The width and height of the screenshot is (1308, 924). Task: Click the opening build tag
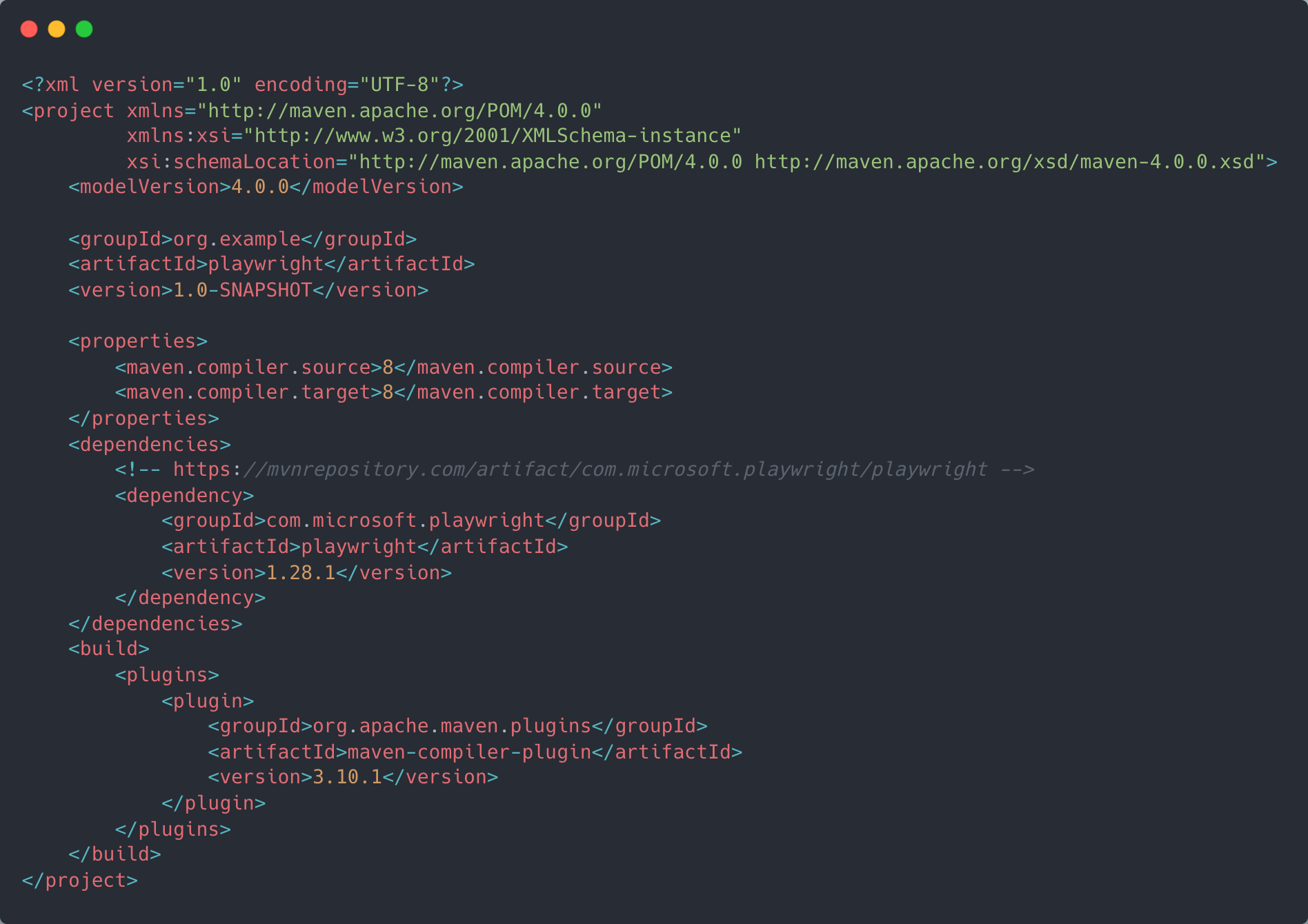point(109,649)
